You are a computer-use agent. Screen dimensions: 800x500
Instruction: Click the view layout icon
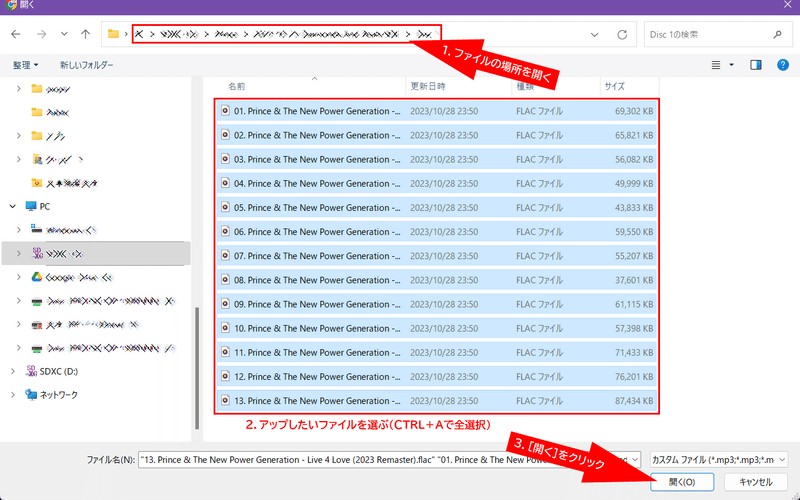(x=716, y=65)
